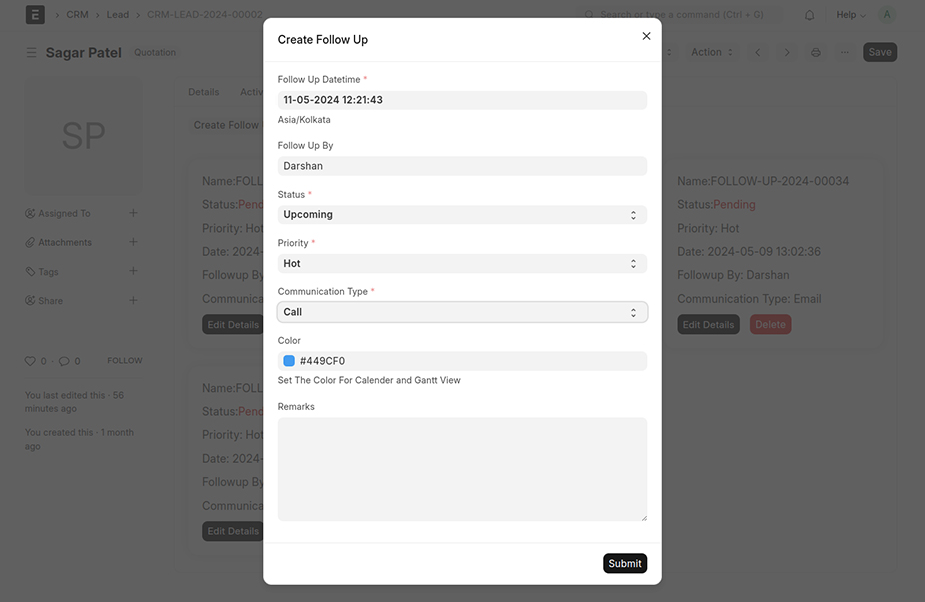
Task: Open the Help menu
Action: pos(851,15)
